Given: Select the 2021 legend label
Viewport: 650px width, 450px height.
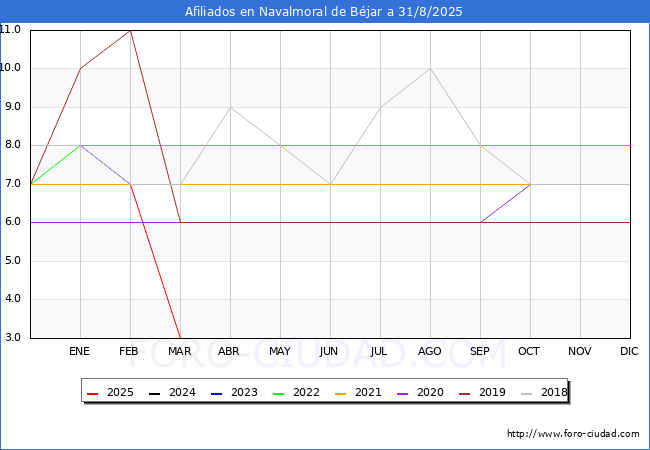Looking at the screenshot, I should tap(368, 392).
